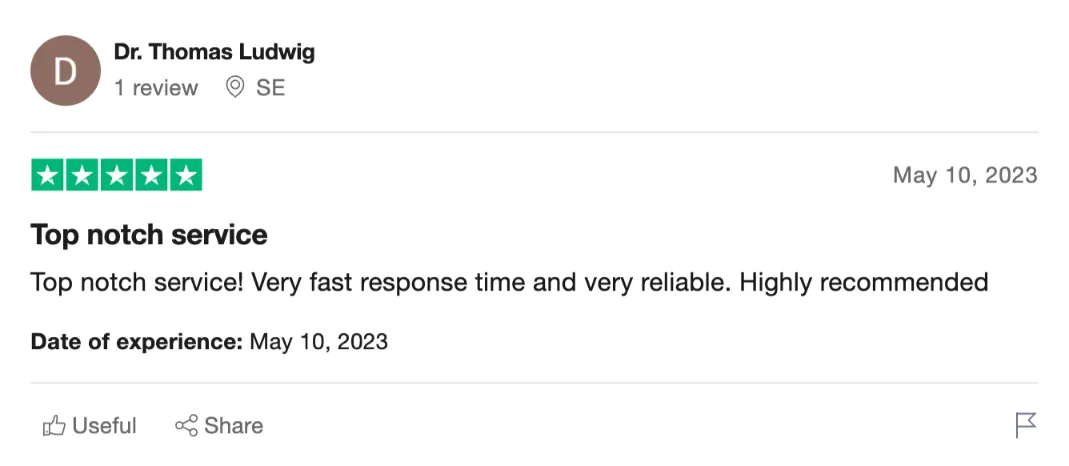Click the "1 review" count
Image resolution: width=1069 pixels, height=466 pixels.
156,88
